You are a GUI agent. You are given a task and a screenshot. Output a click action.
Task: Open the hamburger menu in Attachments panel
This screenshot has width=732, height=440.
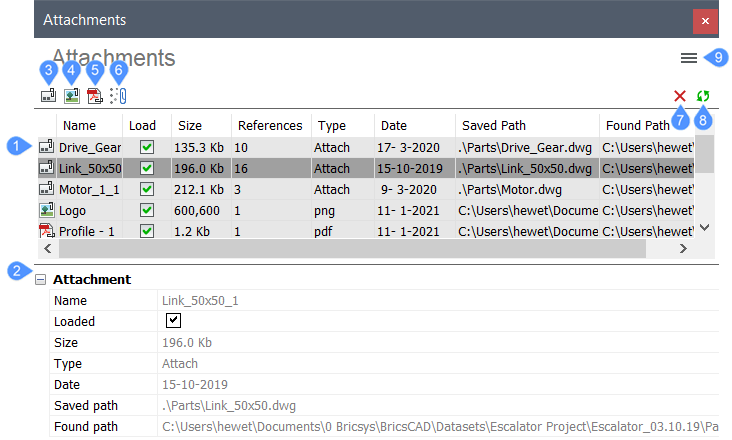[689, 58]
